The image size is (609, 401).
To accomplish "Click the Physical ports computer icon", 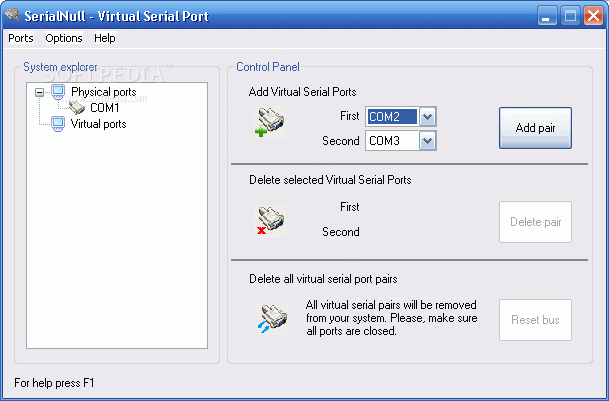I will [58, 92].
